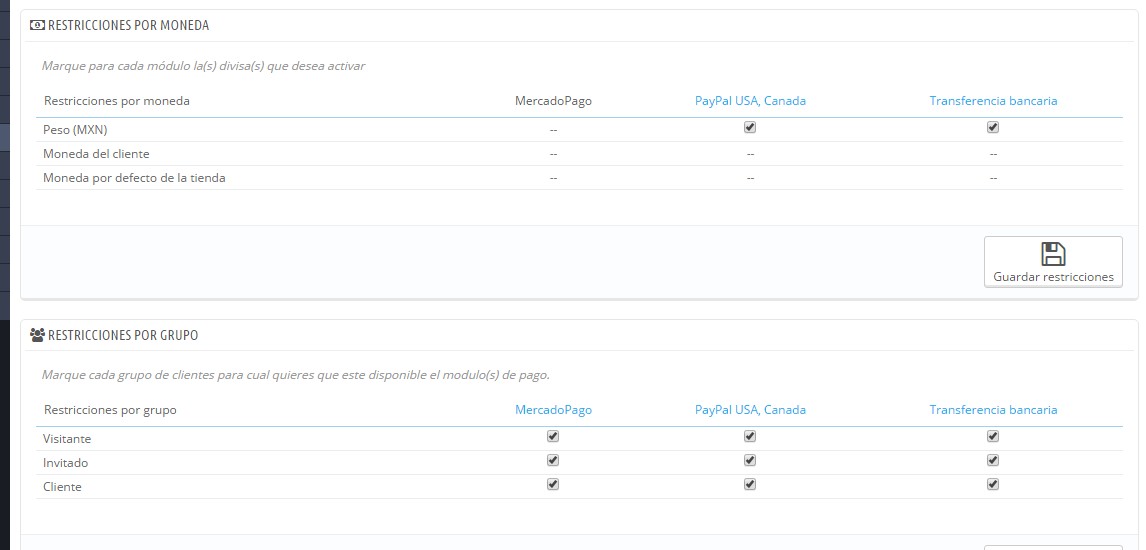Open Transferencia bancaria link in group table
Image resolution: width=1146 pixels, height=550 pixels.
[x=993, y=410]
